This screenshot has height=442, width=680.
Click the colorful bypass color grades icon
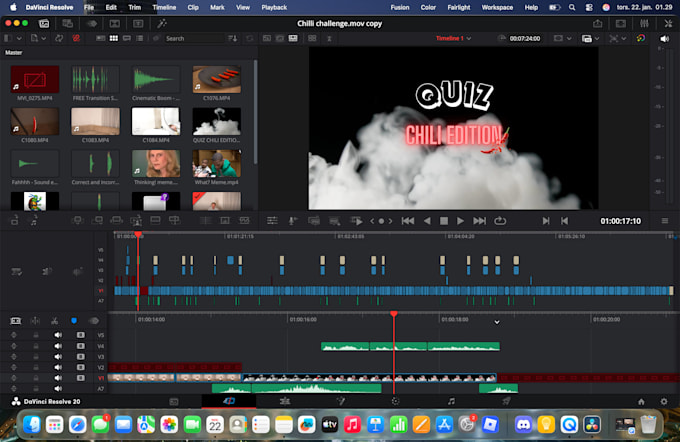pos(641,39)
